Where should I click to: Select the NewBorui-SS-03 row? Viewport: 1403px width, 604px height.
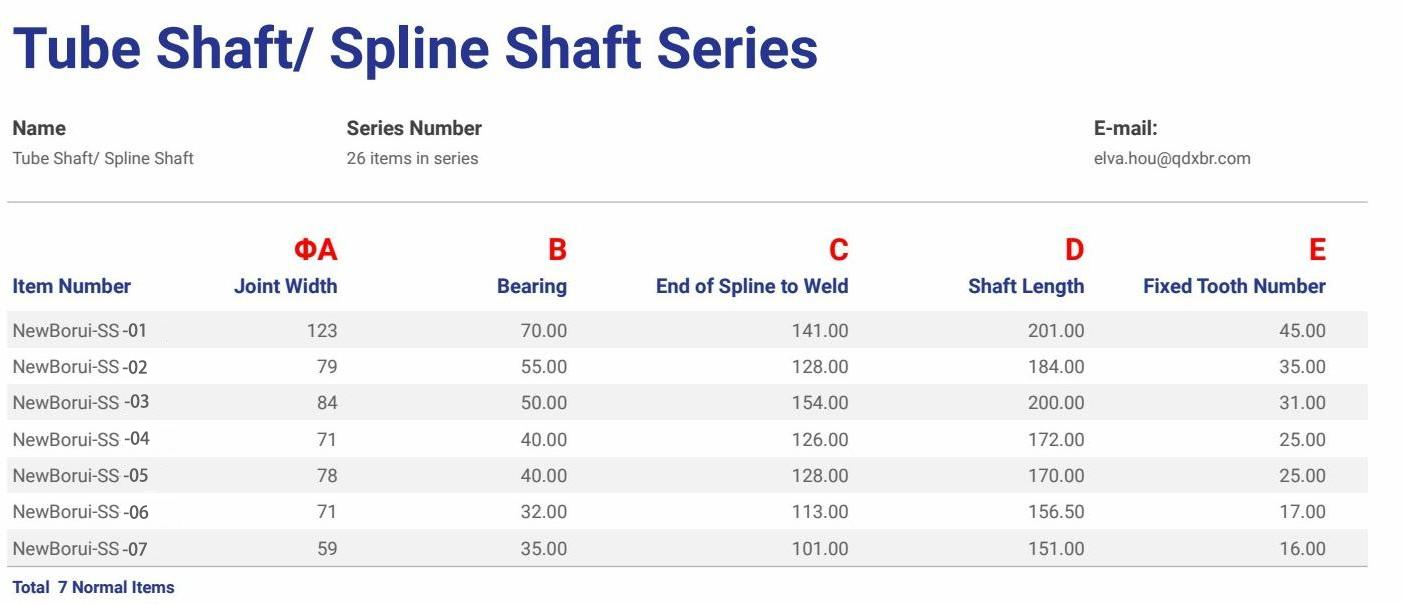(687, 403)
